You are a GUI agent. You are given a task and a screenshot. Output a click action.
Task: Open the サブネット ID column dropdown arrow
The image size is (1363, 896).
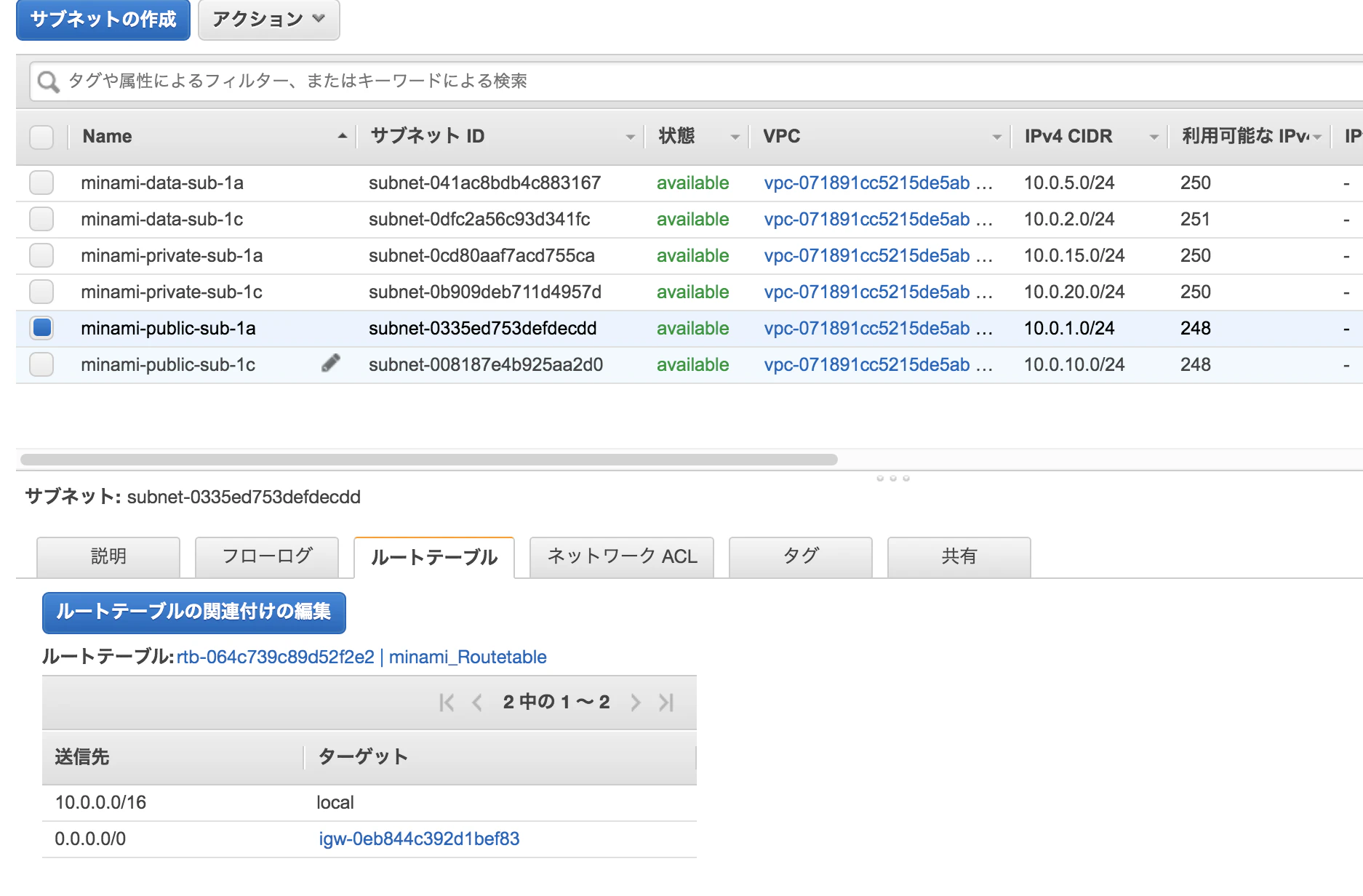(x=630, y=137)
